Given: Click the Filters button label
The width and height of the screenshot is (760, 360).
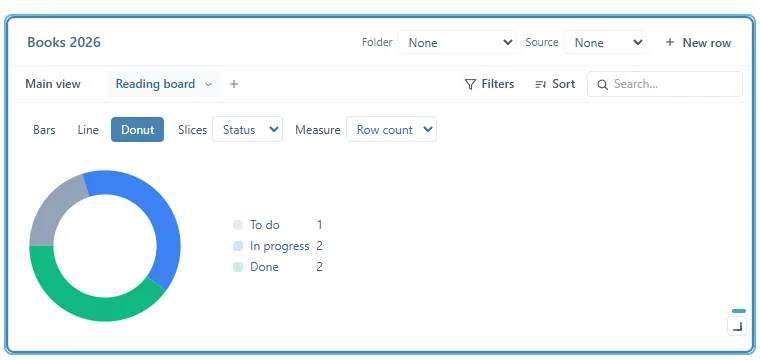Looking at the screenshot, I should pos(498,84).
